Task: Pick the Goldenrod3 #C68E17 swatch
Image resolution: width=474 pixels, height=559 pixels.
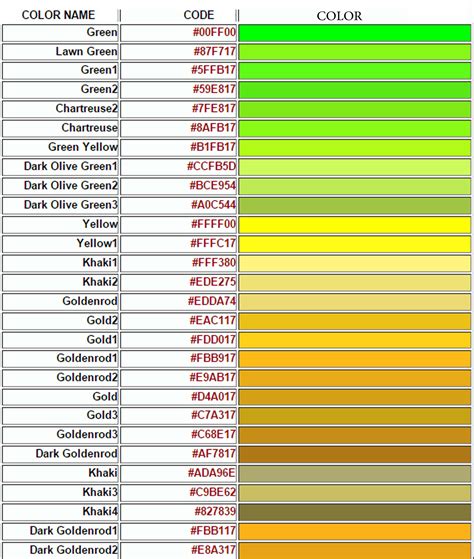Action: (x=355, y=435)
